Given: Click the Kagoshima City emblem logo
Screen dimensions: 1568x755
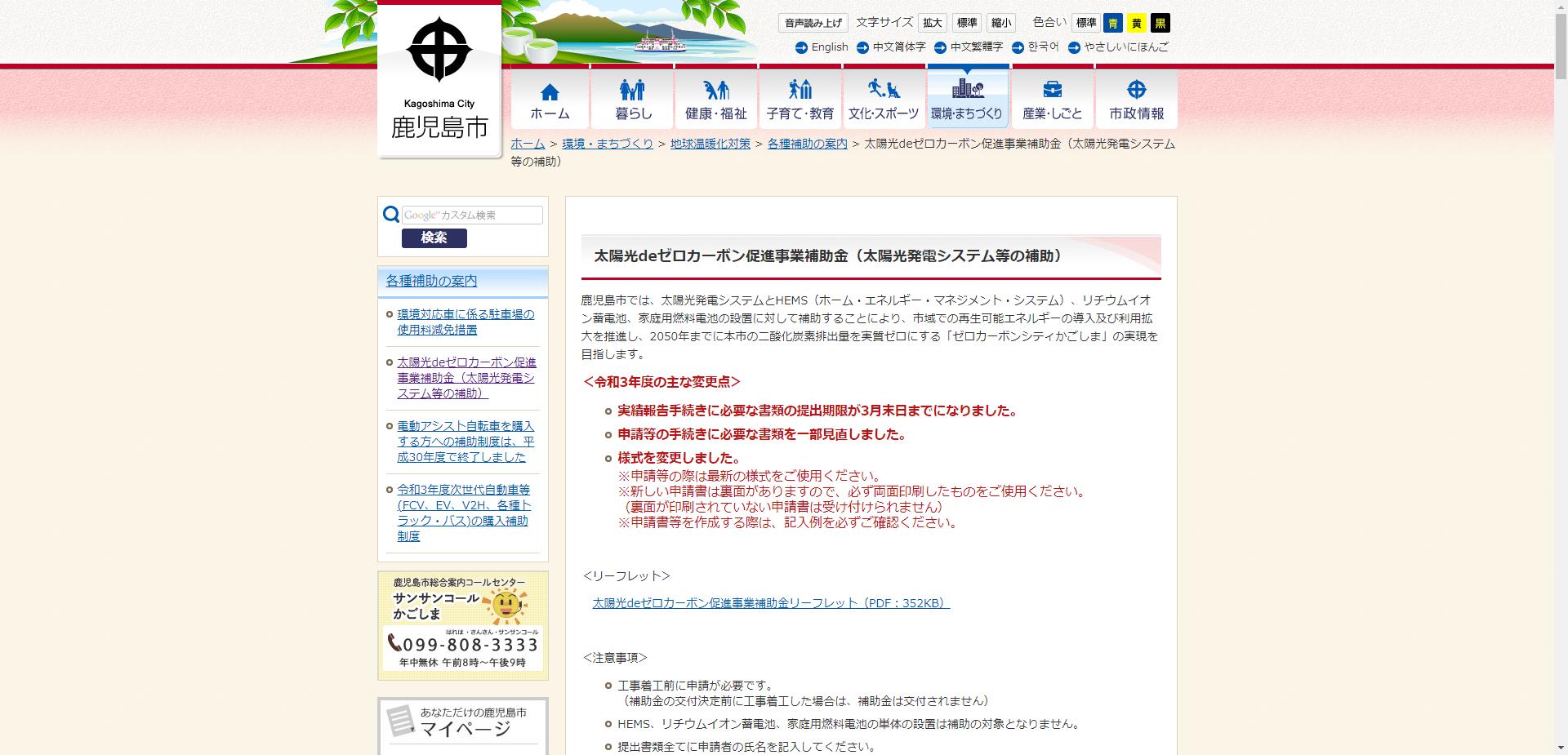Looking at the screenshot, I should tap(439, 51).
